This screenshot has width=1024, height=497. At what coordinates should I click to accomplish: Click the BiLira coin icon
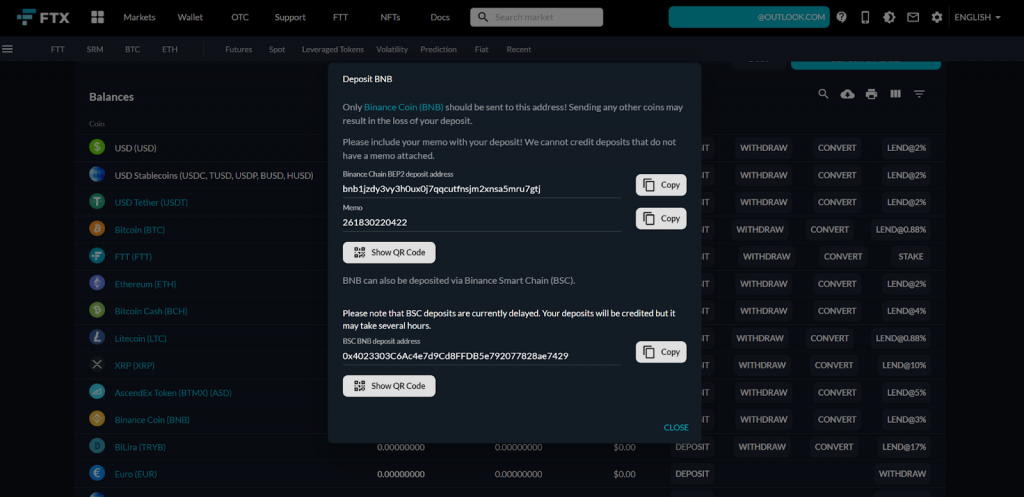coord(97,446)
